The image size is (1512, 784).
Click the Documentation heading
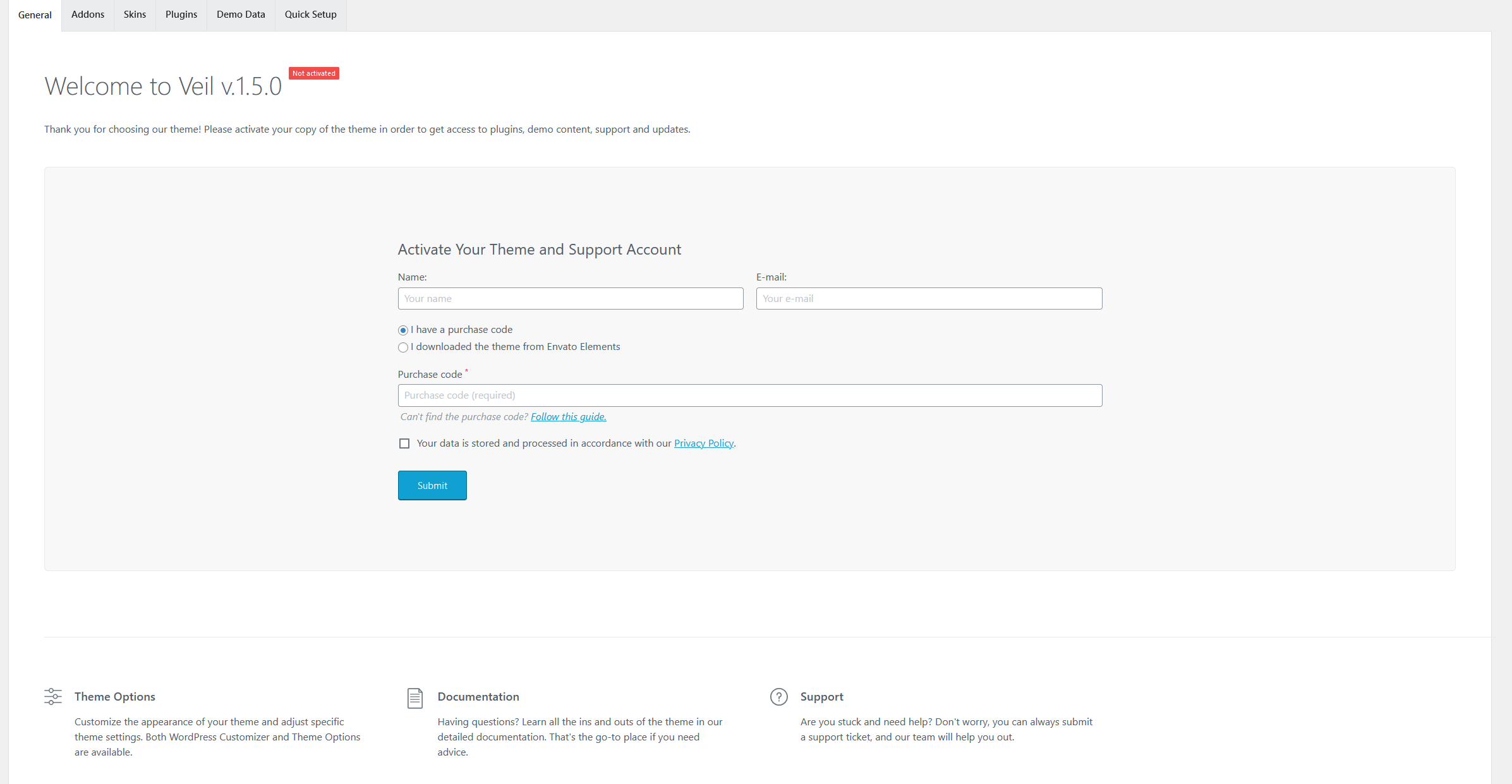pos(478,697)
